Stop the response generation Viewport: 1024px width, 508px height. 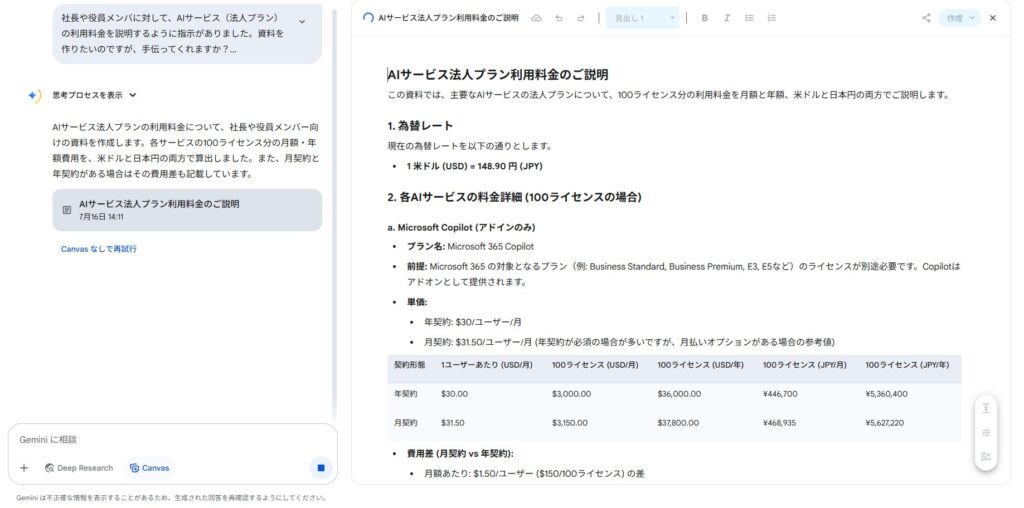[x=321, y=468]
